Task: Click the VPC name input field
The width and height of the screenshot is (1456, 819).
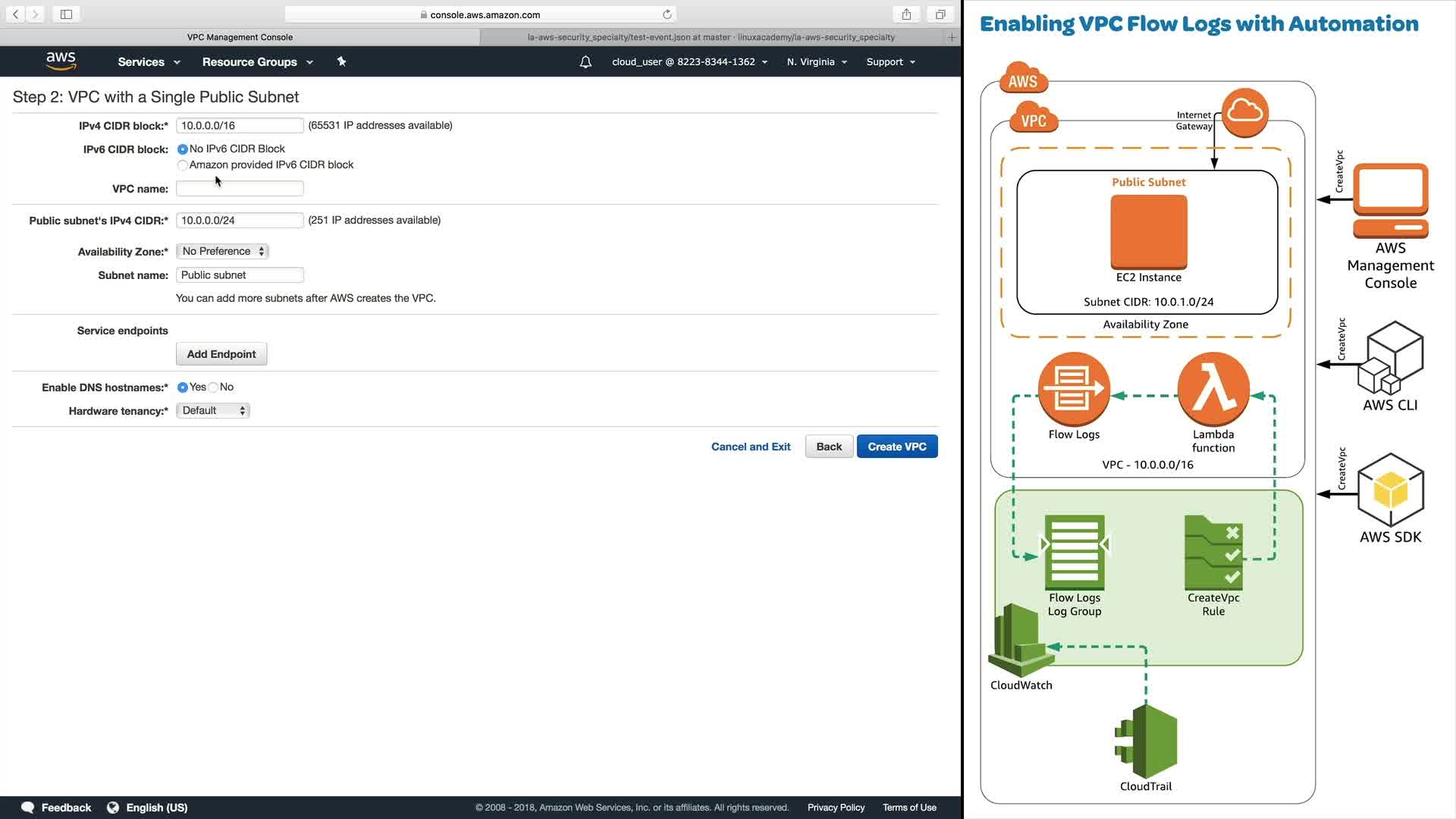Action: click(x=240, y=189)
